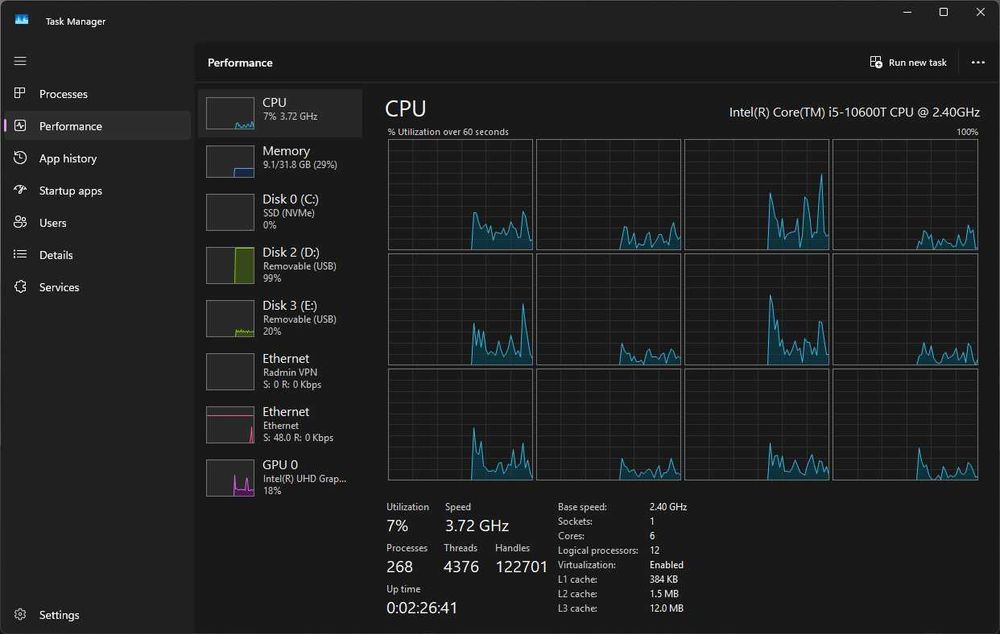Image resolution: width=1000 pixels, height=634 pixels.
Task: Select the Memory mini graph thumbnail
Action: click(x=230, y=161)
